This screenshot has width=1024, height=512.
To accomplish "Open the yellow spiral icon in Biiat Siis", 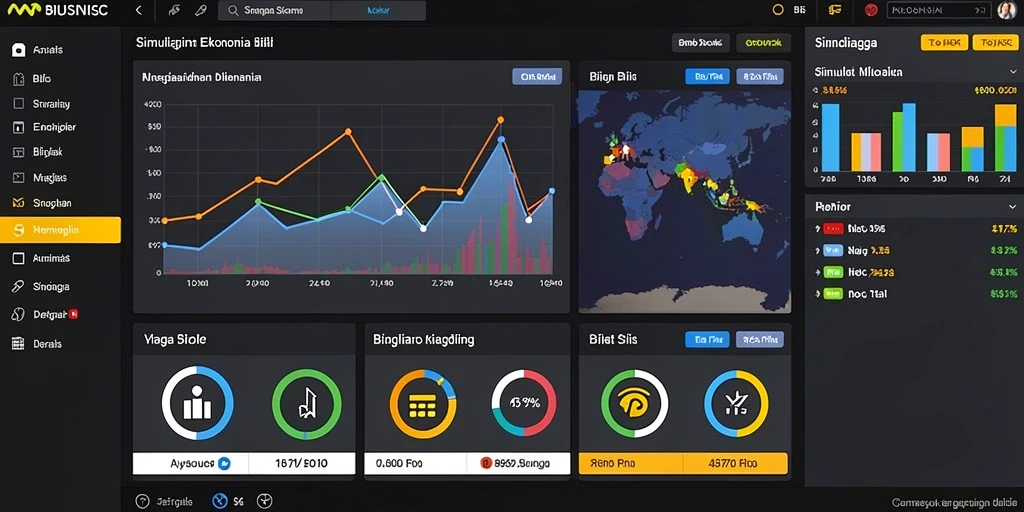I will tap(634, 404).
